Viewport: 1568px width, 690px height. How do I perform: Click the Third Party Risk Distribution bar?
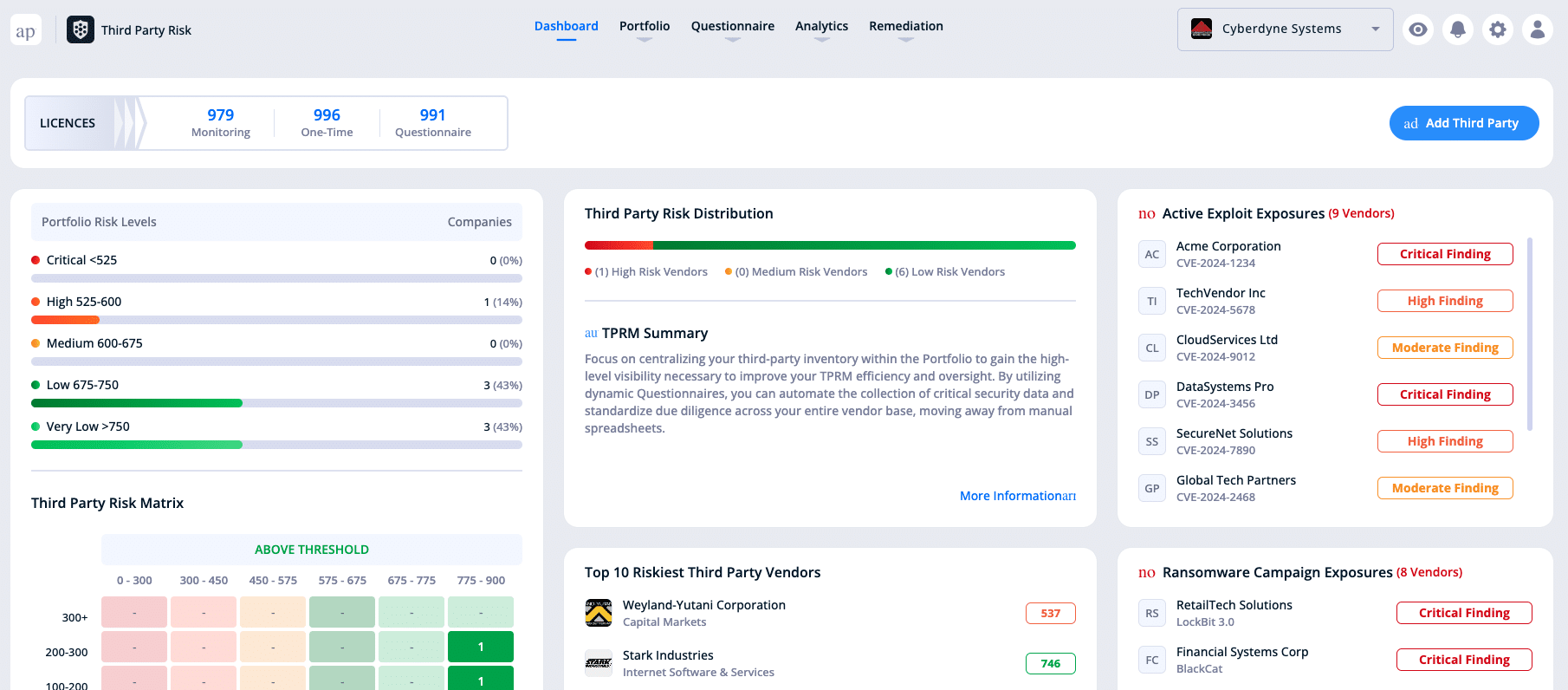[830, 245]
